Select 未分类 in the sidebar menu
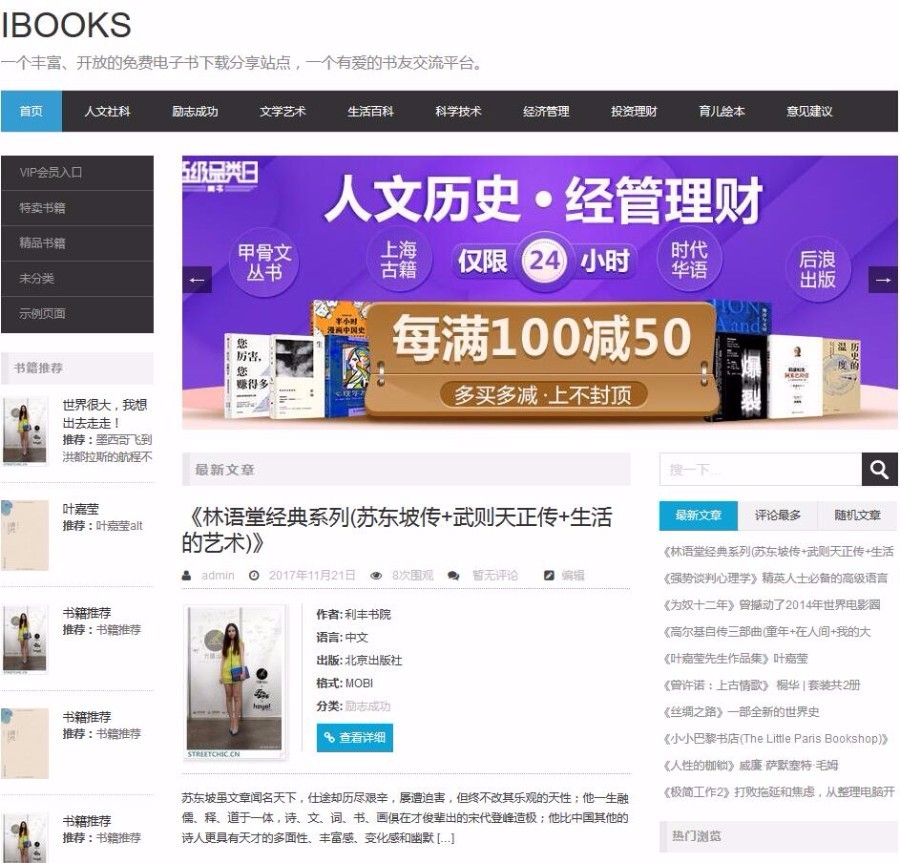 pos(77,279)
